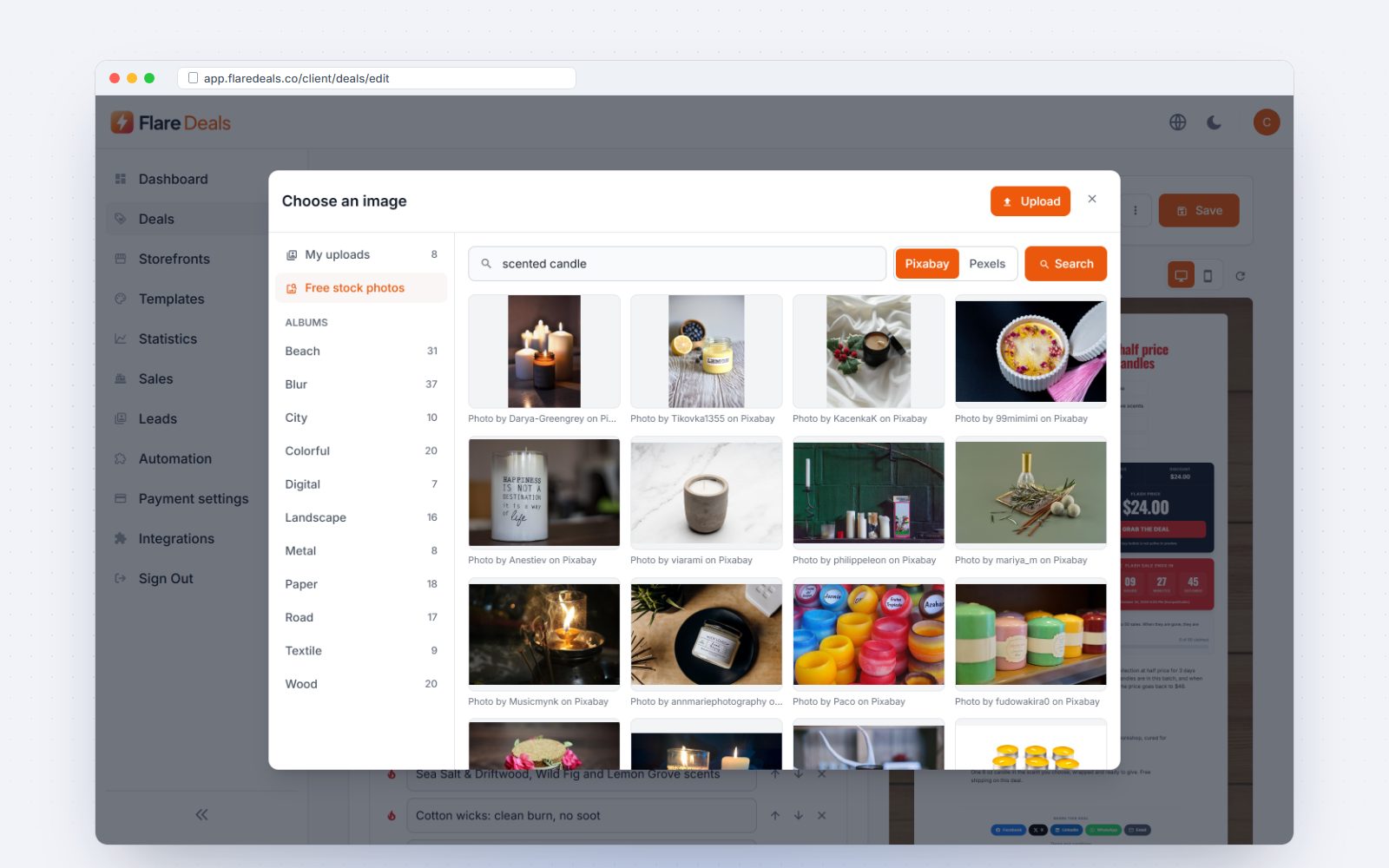Open the Road album
Screen dimensions: 1389x868
tap(361, 617)
